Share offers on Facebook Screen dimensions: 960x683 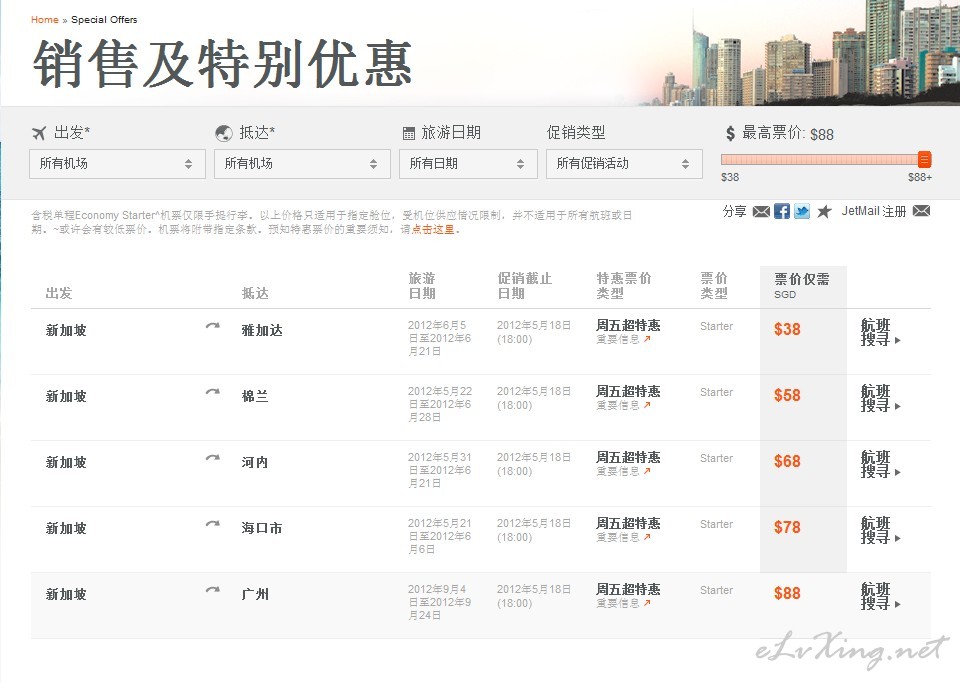pyautogui.click(x=782, y=212)
